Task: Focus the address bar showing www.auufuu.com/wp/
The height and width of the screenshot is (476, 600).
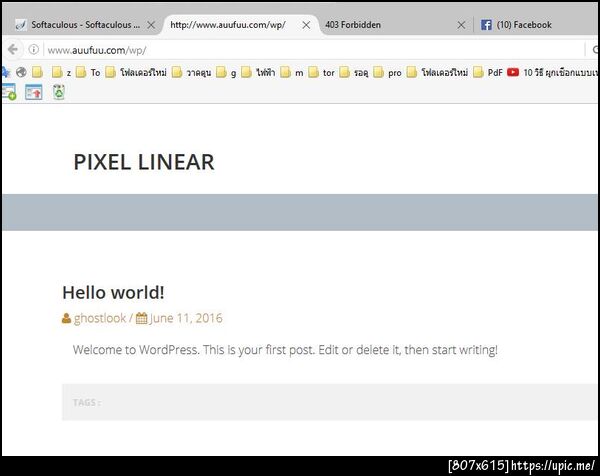Action: click(314, 50)
